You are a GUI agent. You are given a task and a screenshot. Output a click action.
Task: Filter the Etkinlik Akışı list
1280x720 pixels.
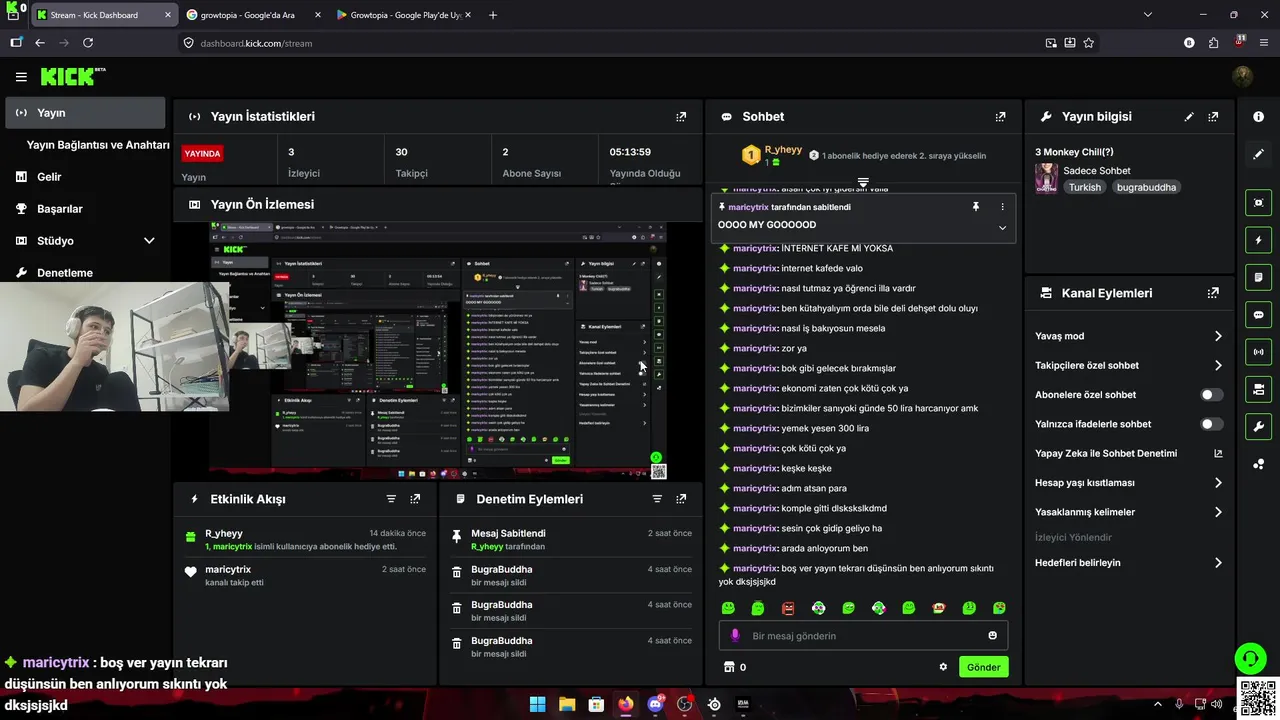391,499
